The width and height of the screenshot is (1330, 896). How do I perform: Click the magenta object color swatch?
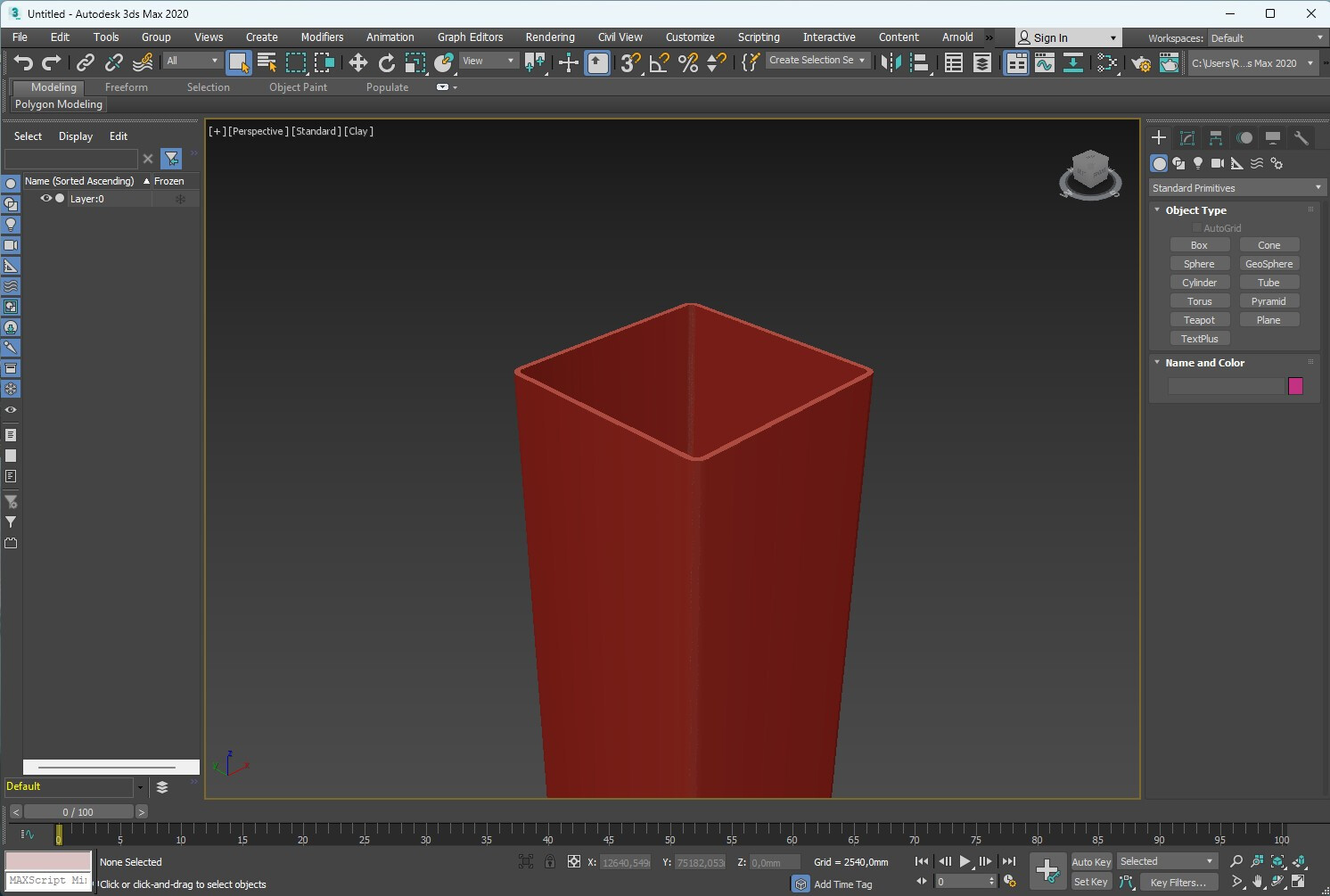pyautogui.click(x=1295, y=386)
